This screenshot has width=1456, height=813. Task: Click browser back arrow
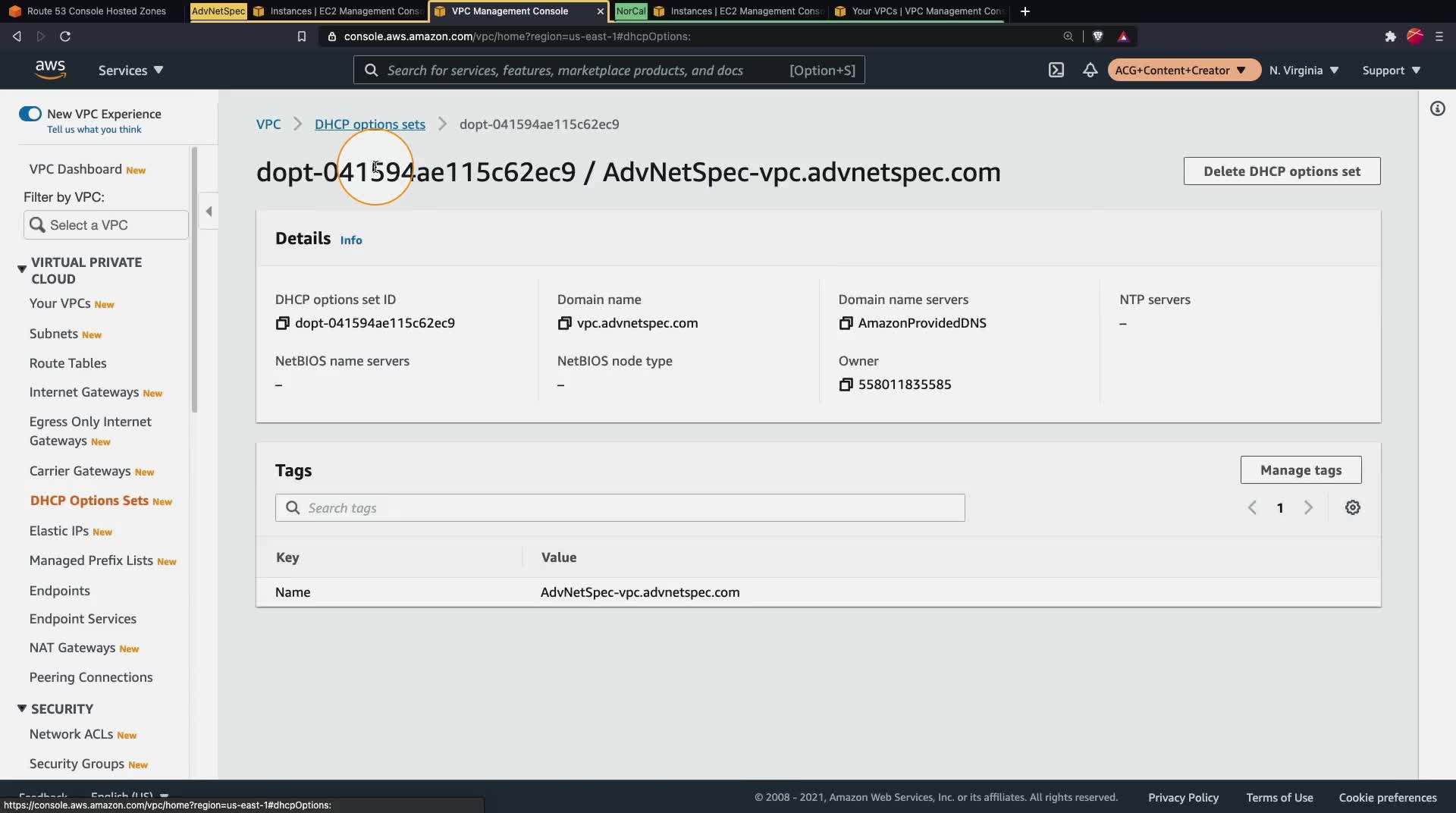[17, 36]
